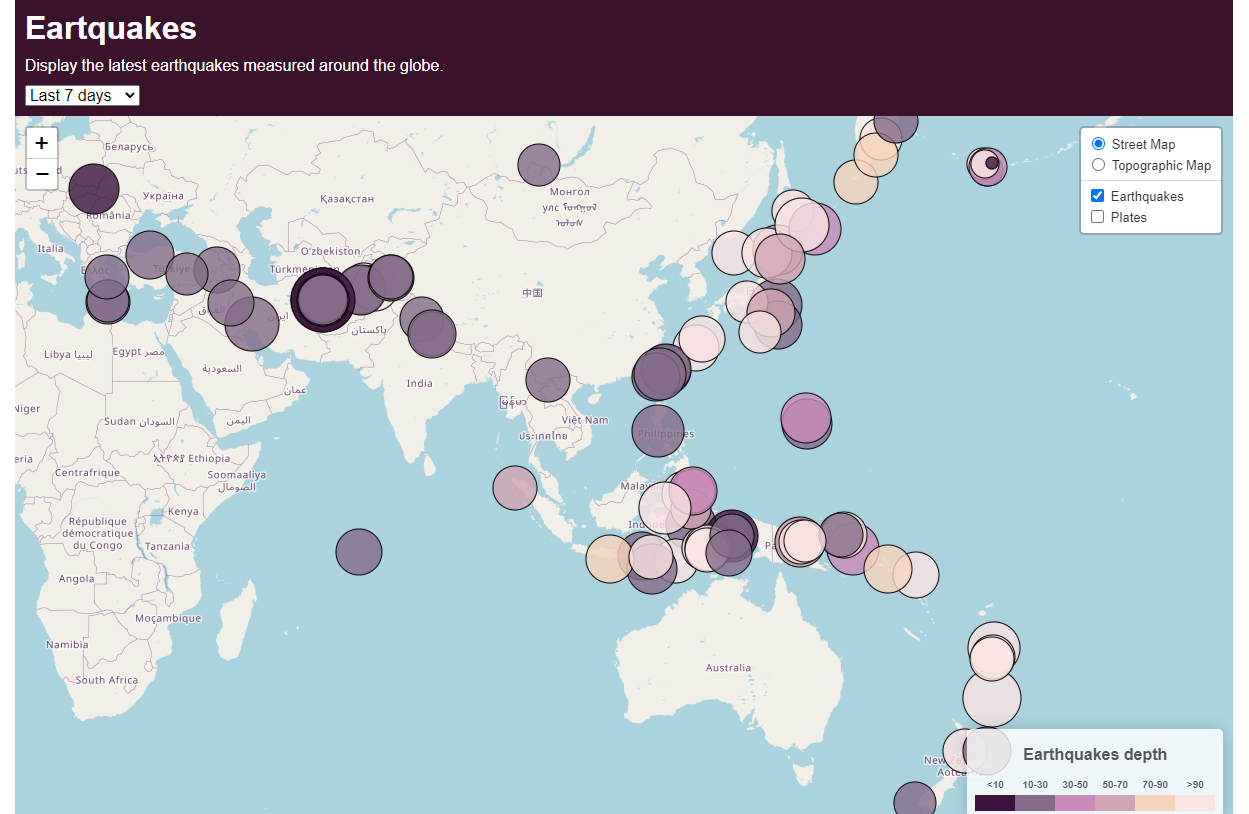Click the pink earthquake marker west of Sumatra
This screenshot has width=1249, height=814.
tap(514, 488)
